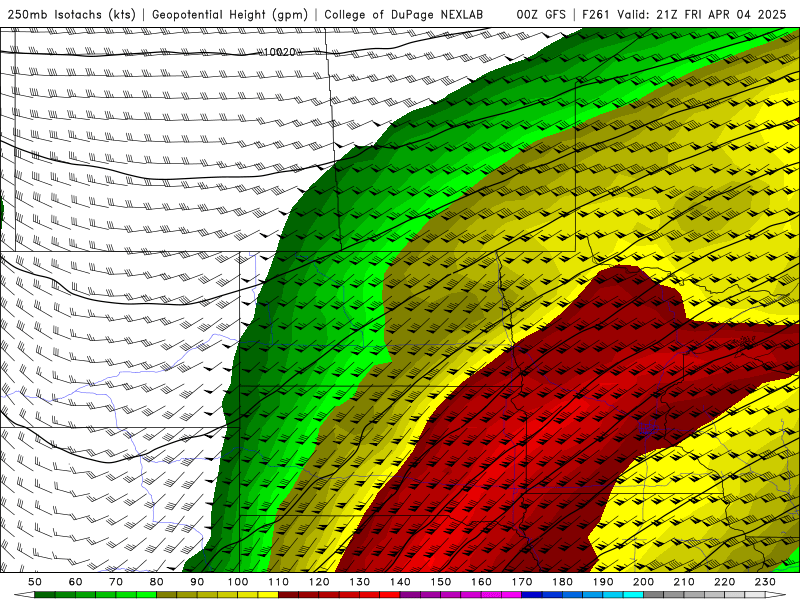Click the 100 value on the color scale
Image resolution: width=800 pixels, height=600 pixels.
tap(238, 582)
